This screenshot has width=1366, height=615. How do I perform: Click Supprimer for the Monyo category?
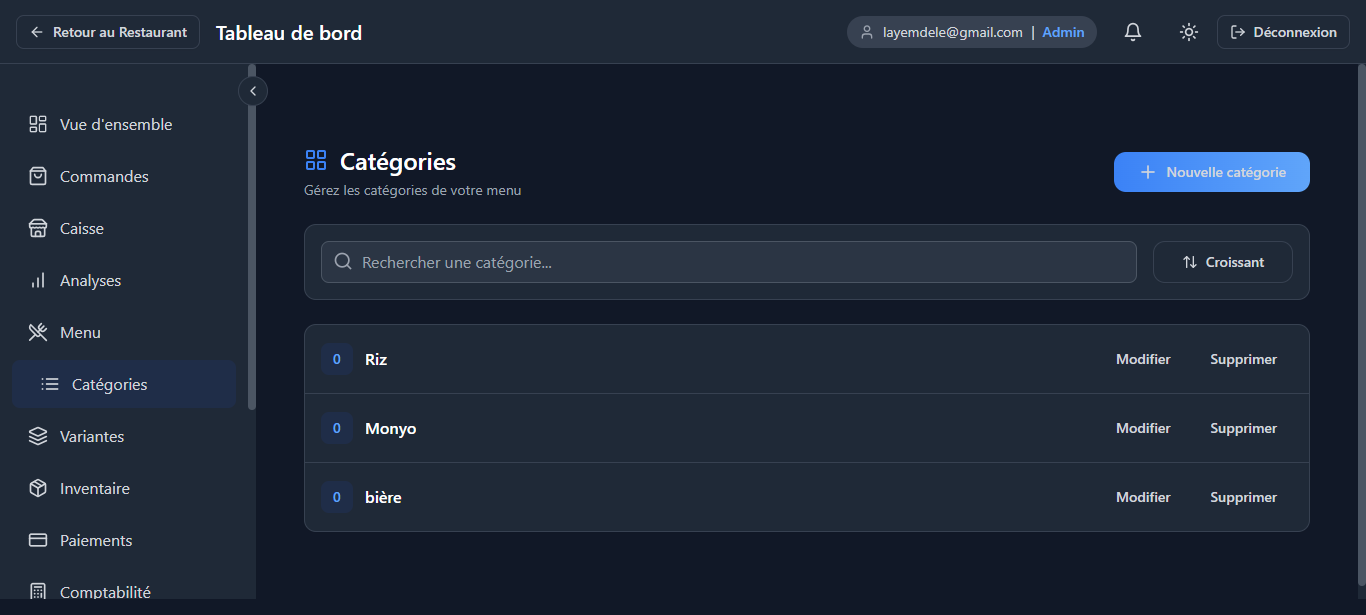click(1243, 428)
